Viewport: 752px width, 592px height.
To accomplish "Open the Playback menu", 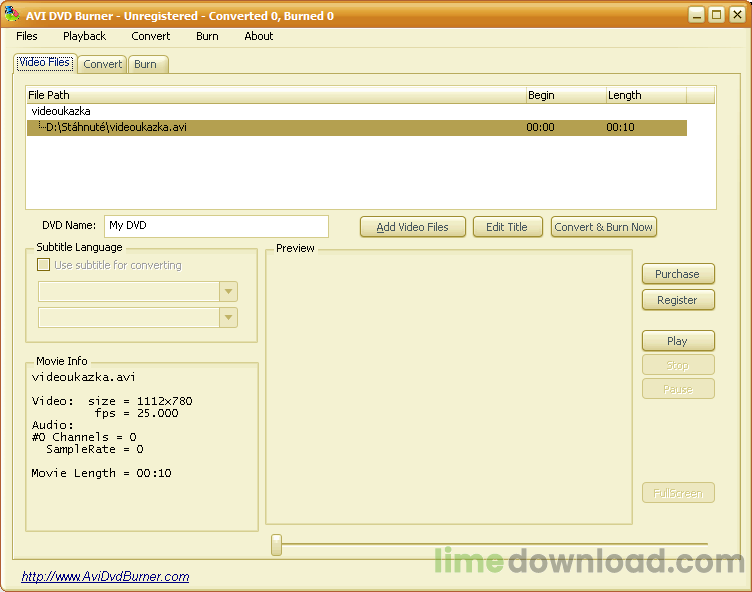I will (84, 36).
